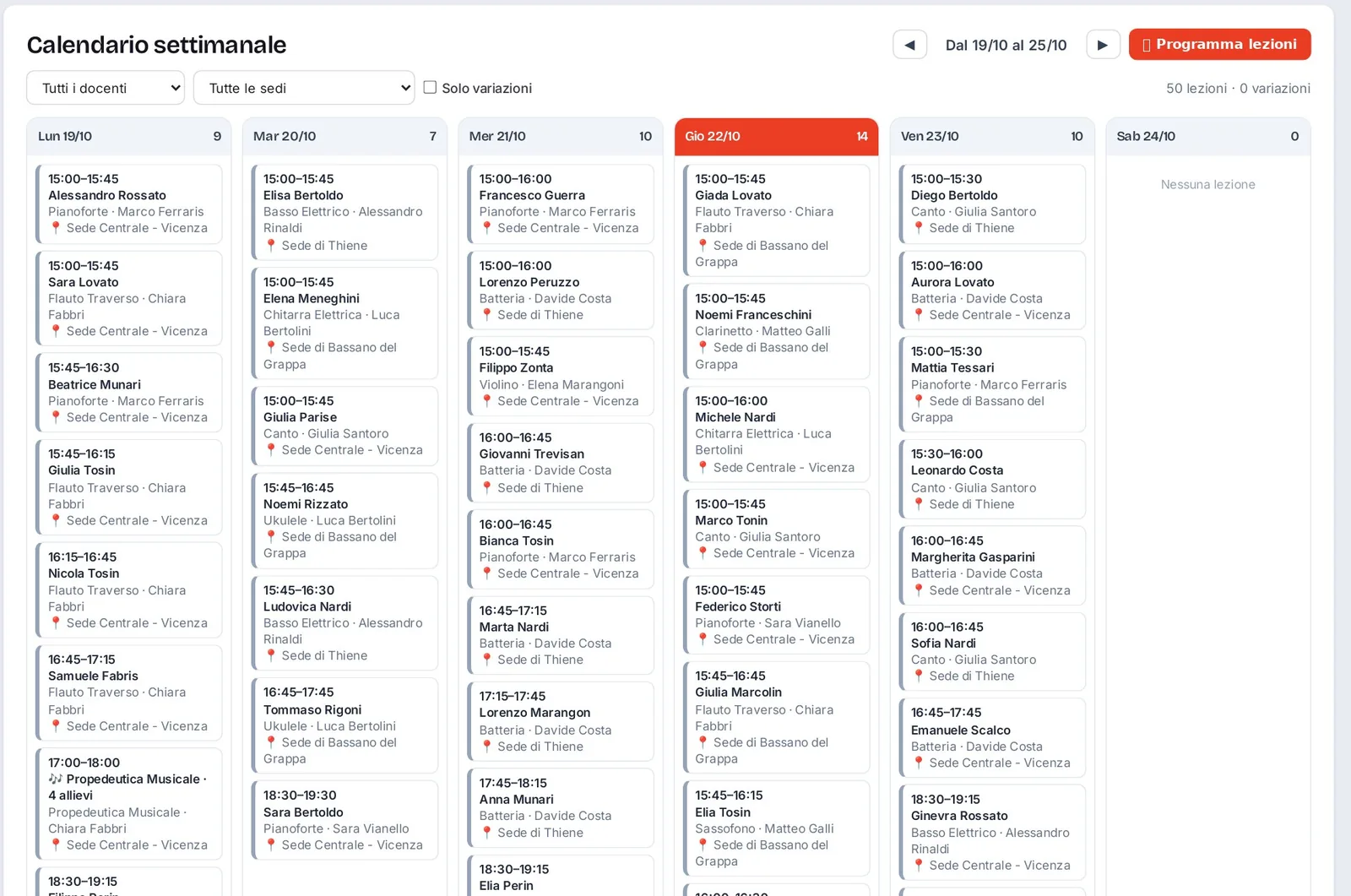This screenshot has height=896, width=1351.
Task: Click location pin in Michele Nardi's card
Action: coord(703,467)
